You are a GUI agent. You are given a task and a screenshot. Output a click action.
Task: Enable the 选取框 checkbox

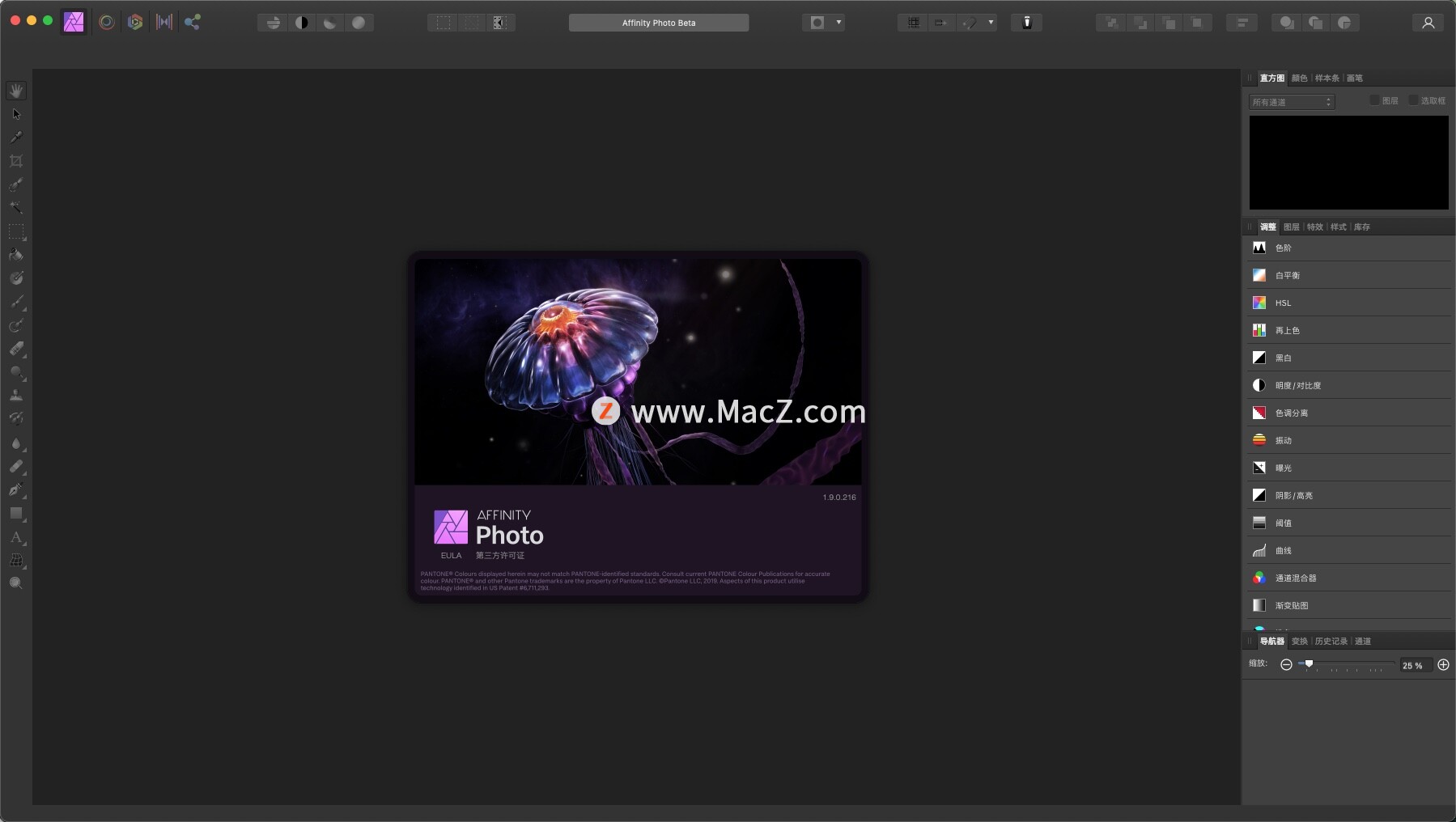[1413, 100]
